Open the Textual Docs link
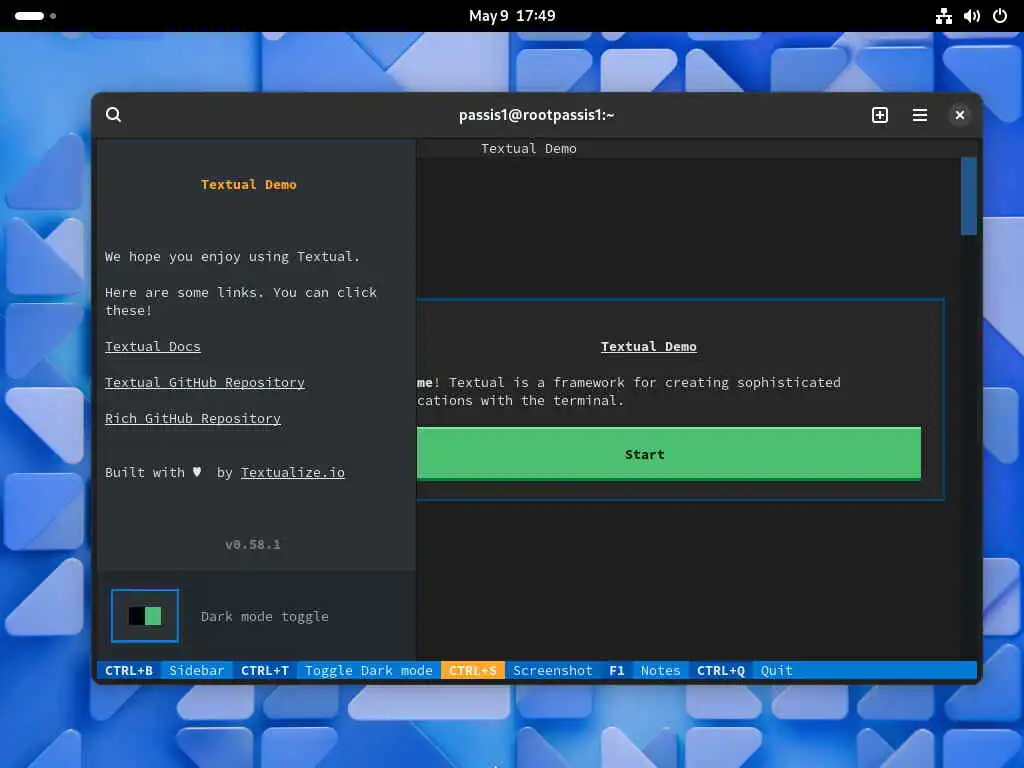Image resolution: width=1024 pixels, height=768 pixels. pos(153,347)
